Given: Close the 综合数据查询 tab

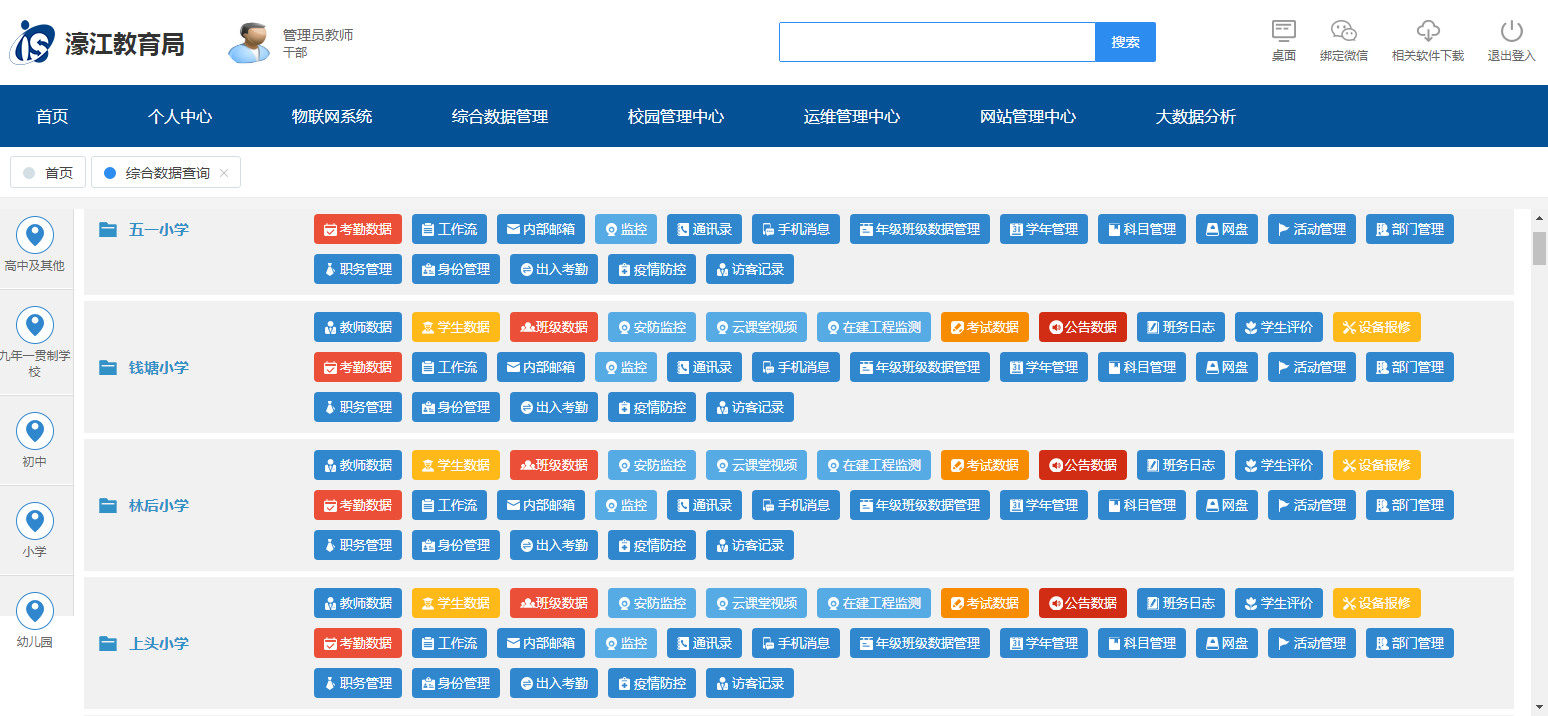Looking at the screenshot, I should [224, 173].
